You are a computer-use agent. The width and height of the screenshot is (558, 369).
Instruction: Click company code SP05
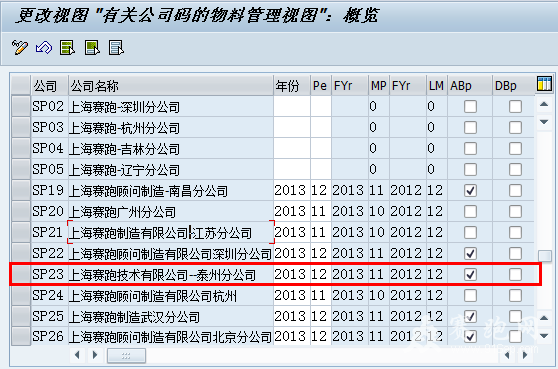[48, 169]
